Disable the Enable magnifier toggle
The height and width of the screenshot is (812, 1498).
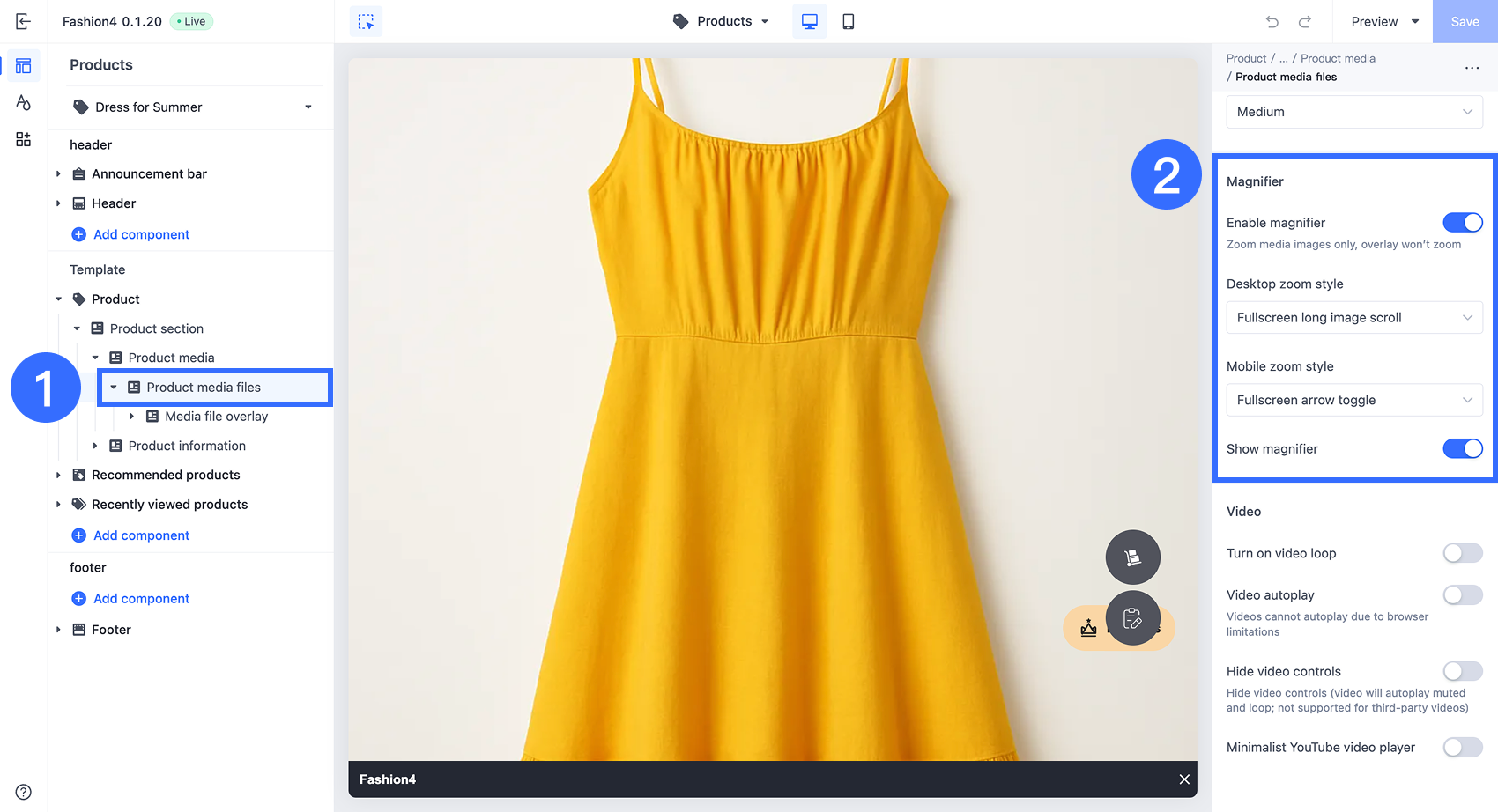(1462, 223)
